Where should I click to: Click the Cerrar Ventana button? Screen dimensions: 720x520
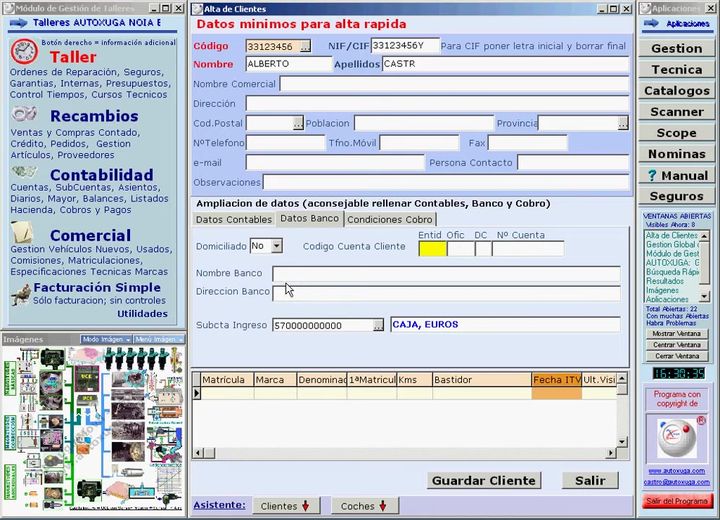click(676, 356)
